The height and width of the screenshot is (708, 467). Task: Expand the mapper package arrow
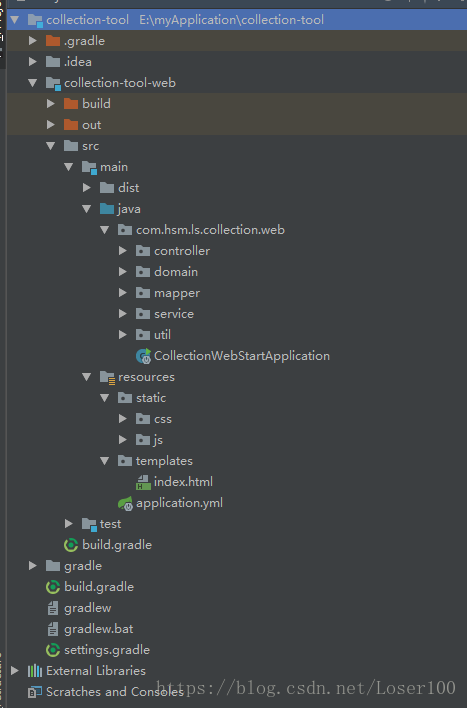click(x=122, y=293)
